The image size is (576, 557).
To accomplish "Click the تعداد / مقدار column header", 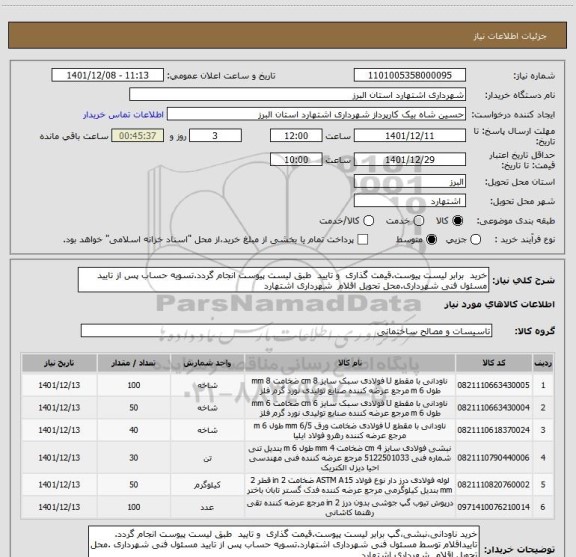I will coord(133,363).
